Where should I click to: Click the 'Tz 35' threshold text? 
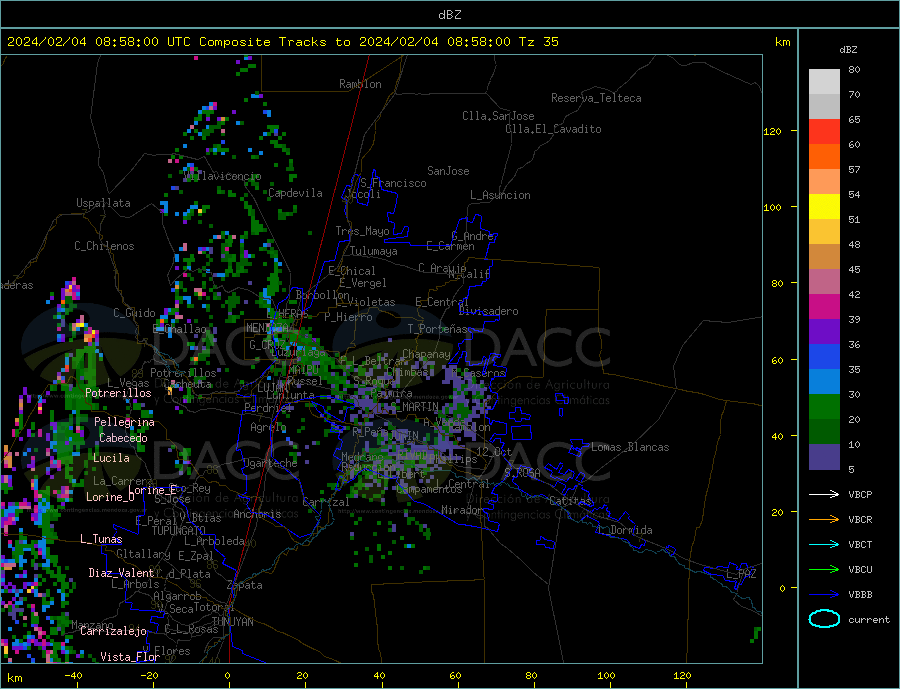[538, 42]
